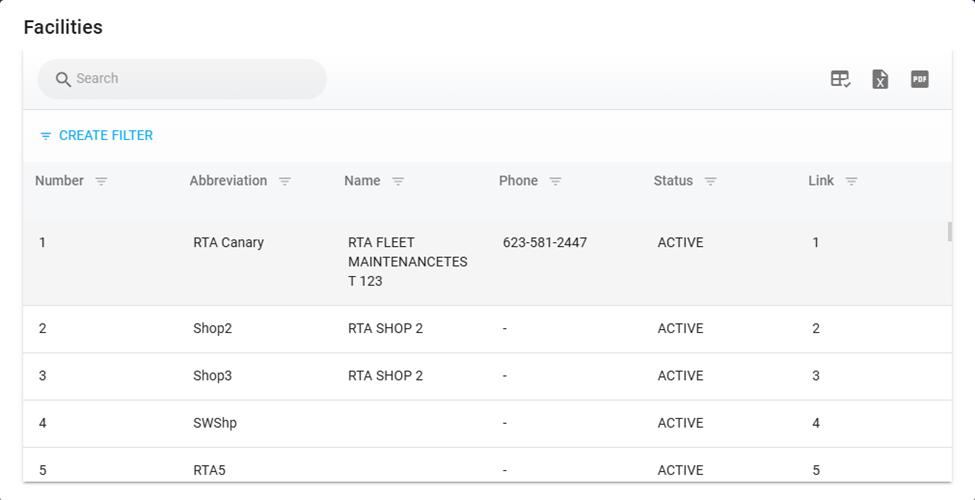Click into the Search field
Image resolution: width=975 pixels, height=500 pixels.
tap(190, 79)
